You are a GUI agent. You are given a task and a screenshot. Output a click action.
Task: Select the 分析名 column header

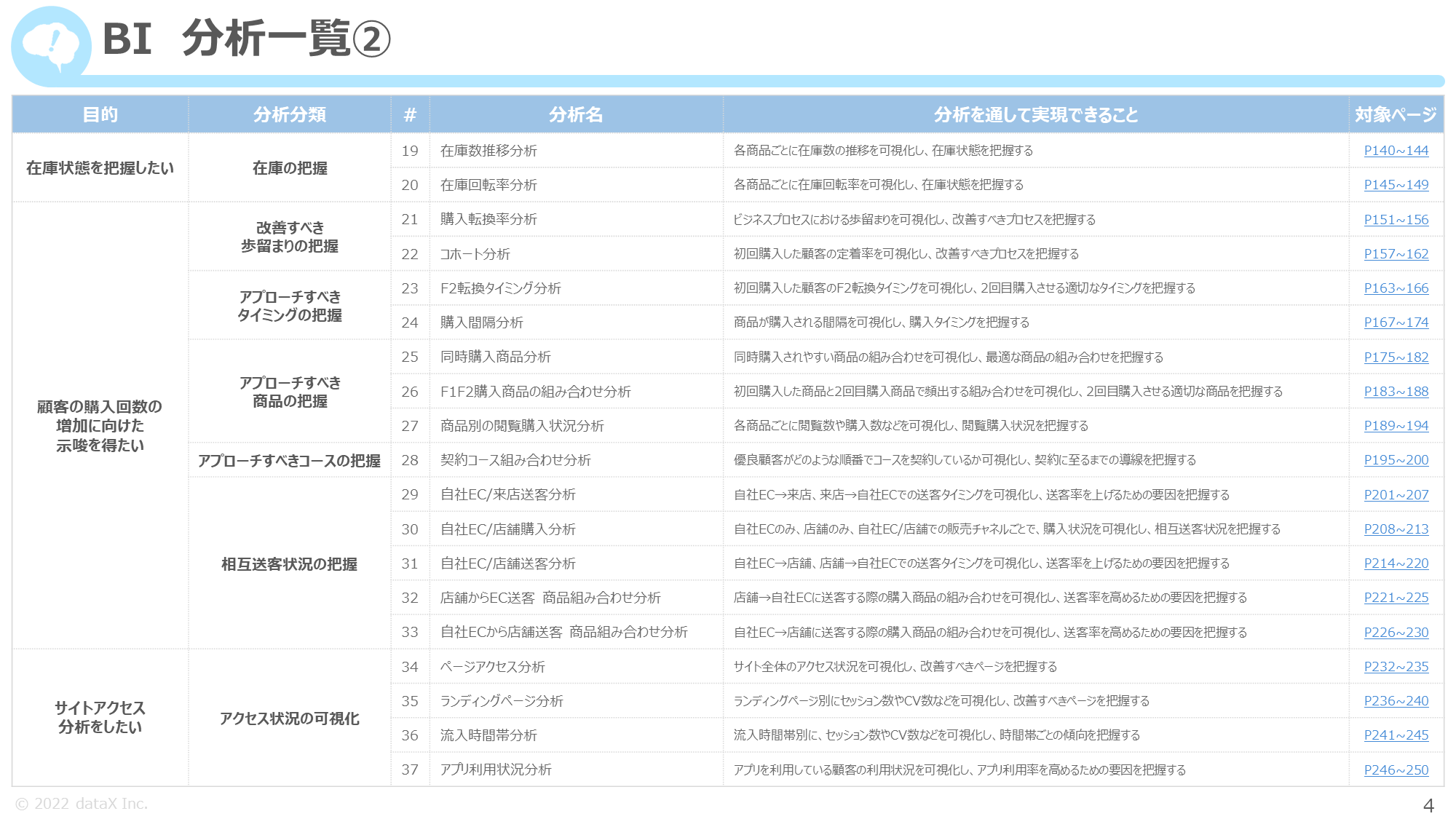click(576, 114)
